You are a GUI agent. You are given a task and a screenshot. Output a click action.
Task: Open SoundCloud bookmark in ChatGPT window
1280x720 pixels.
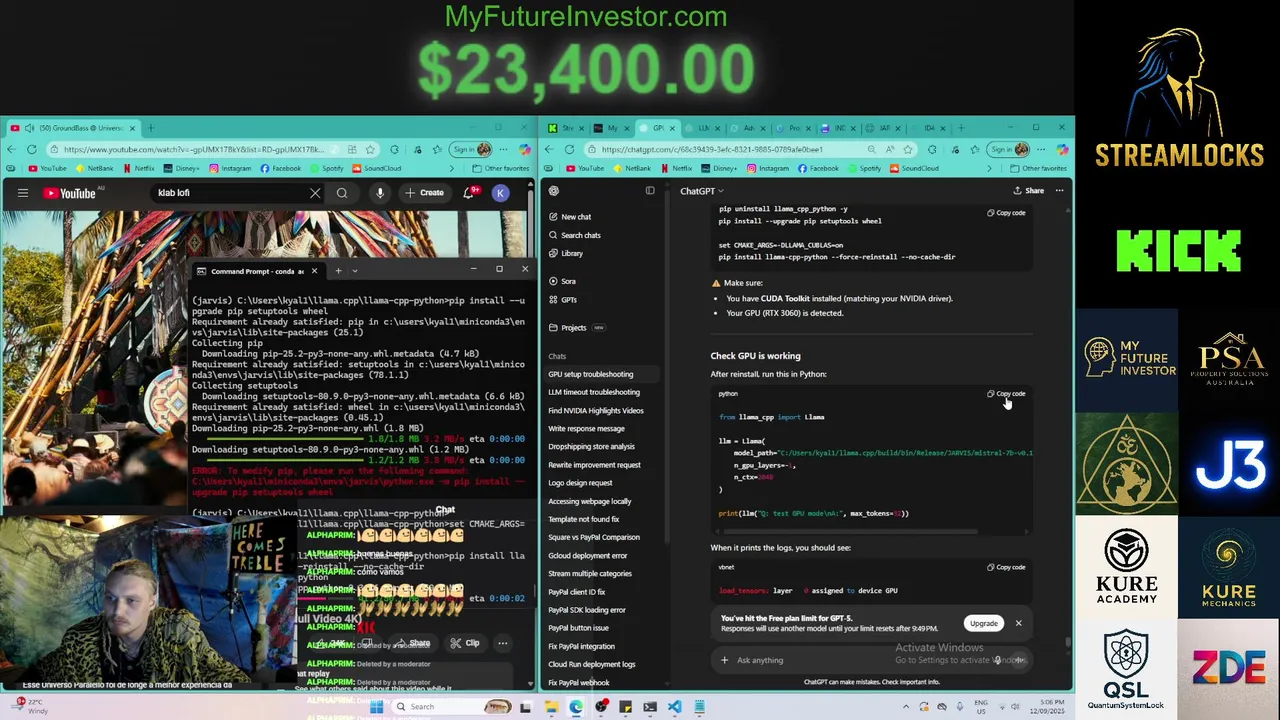click(x=915, y=168)
